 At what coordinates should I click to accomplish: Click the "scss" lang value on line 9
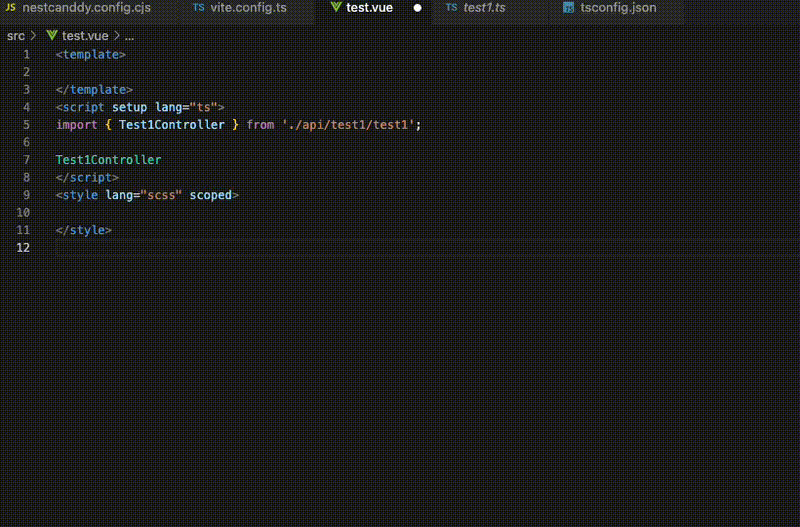pyautogui.click(x=161, y=195)
